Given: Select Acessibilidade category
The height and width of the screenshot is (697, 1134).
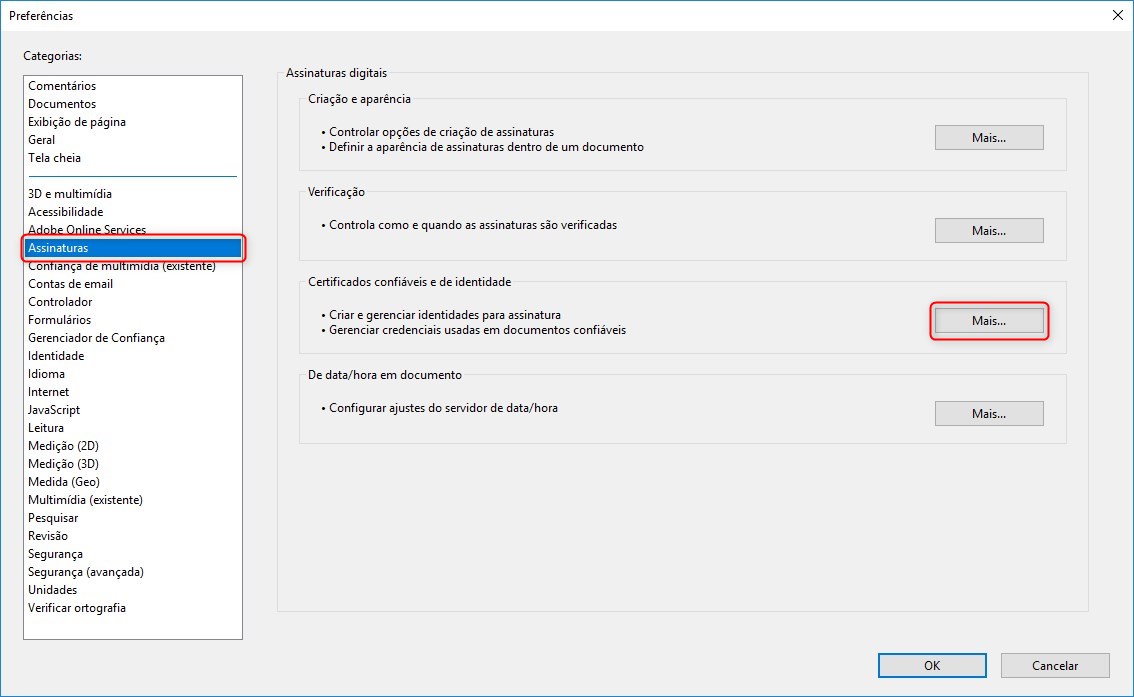Looking at the screenshot, I should (x=66, y=212).
